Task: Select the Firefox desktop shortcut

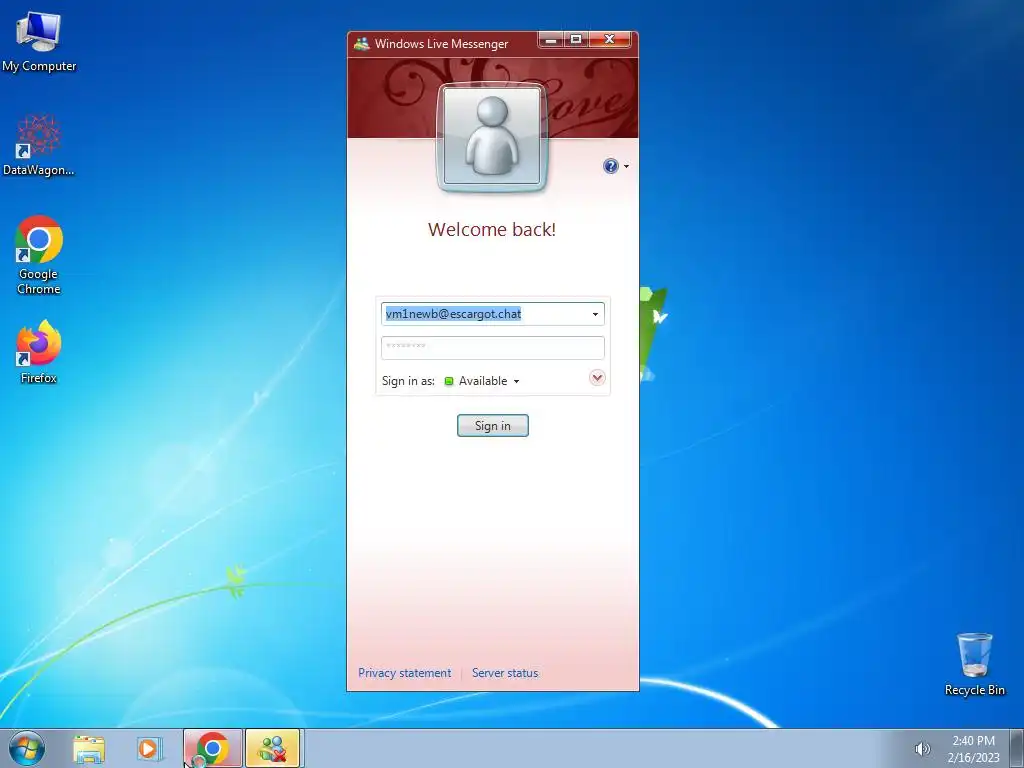Action: (x=39, y=351)
